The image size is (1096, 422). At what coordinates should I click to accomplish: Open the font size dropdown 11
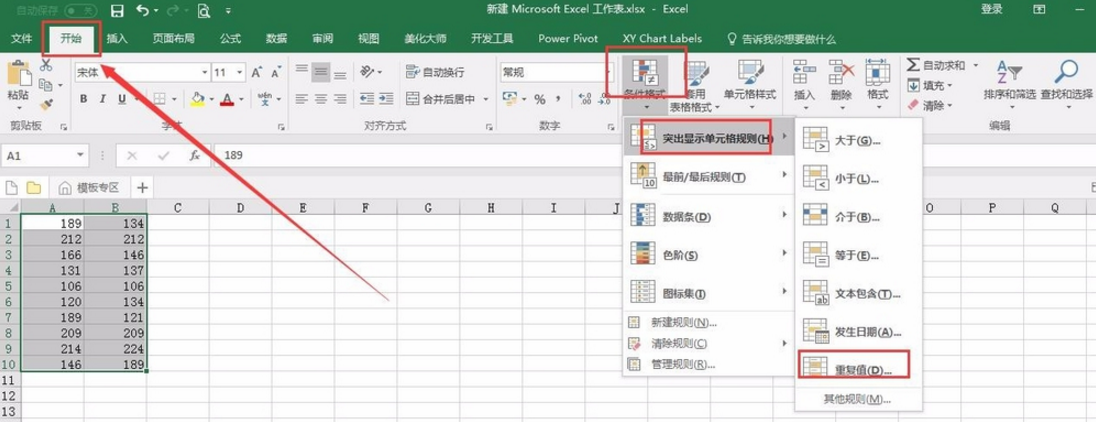[x=240, y=72]
